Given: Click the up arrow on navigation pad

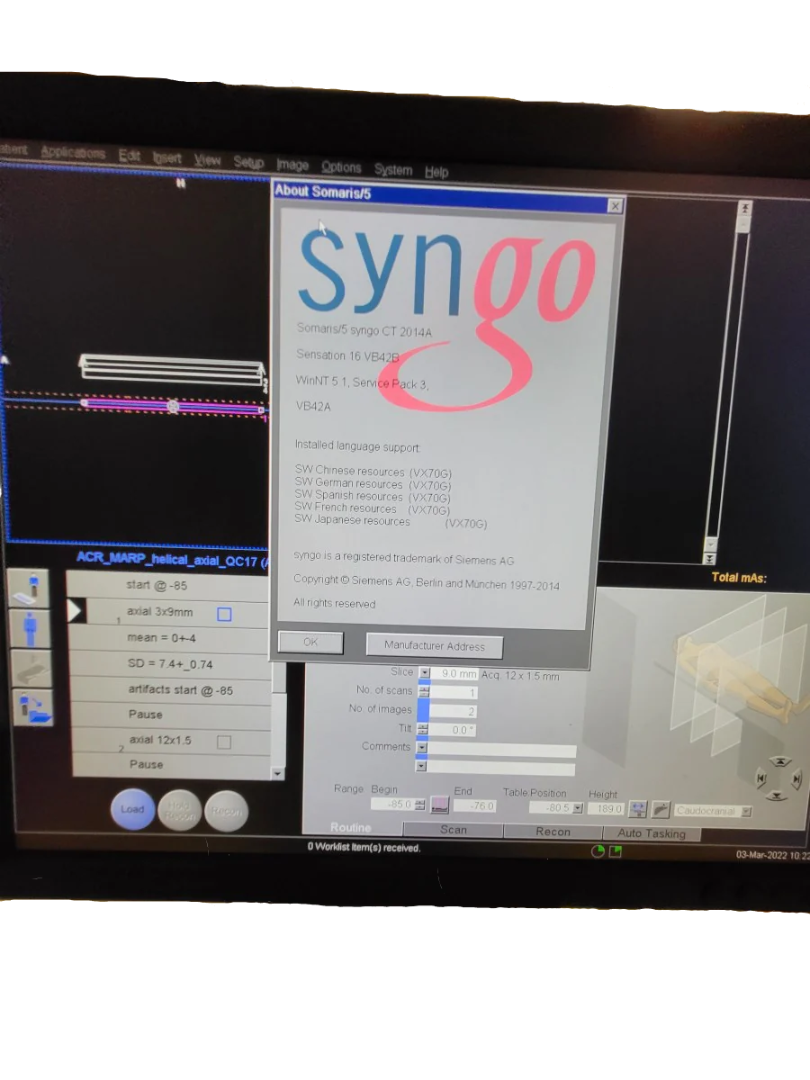Looking at the screenshot, I should point(779,762).
